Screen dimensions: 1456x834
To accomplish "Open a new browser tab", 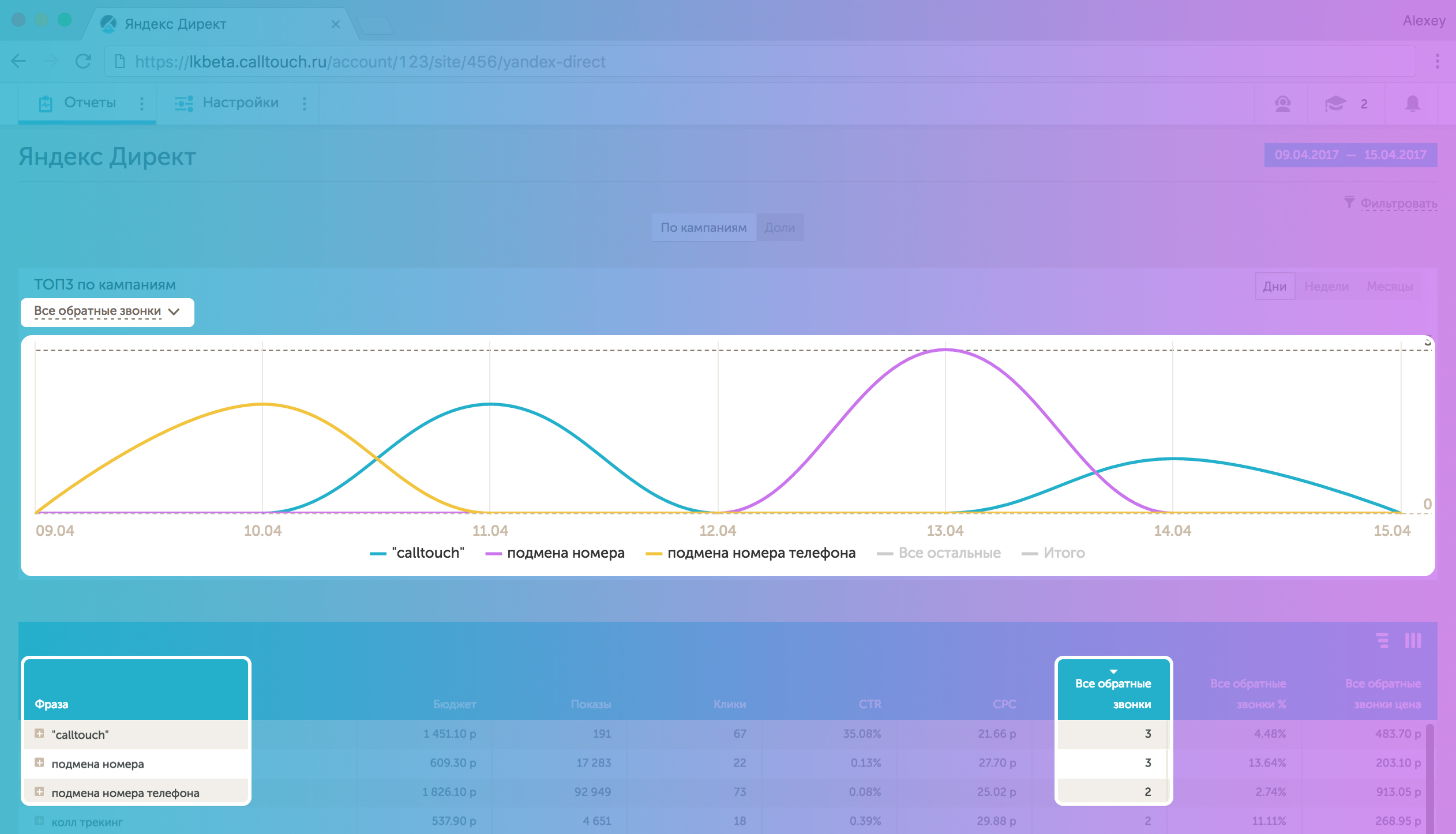I will tap(375, 25).
